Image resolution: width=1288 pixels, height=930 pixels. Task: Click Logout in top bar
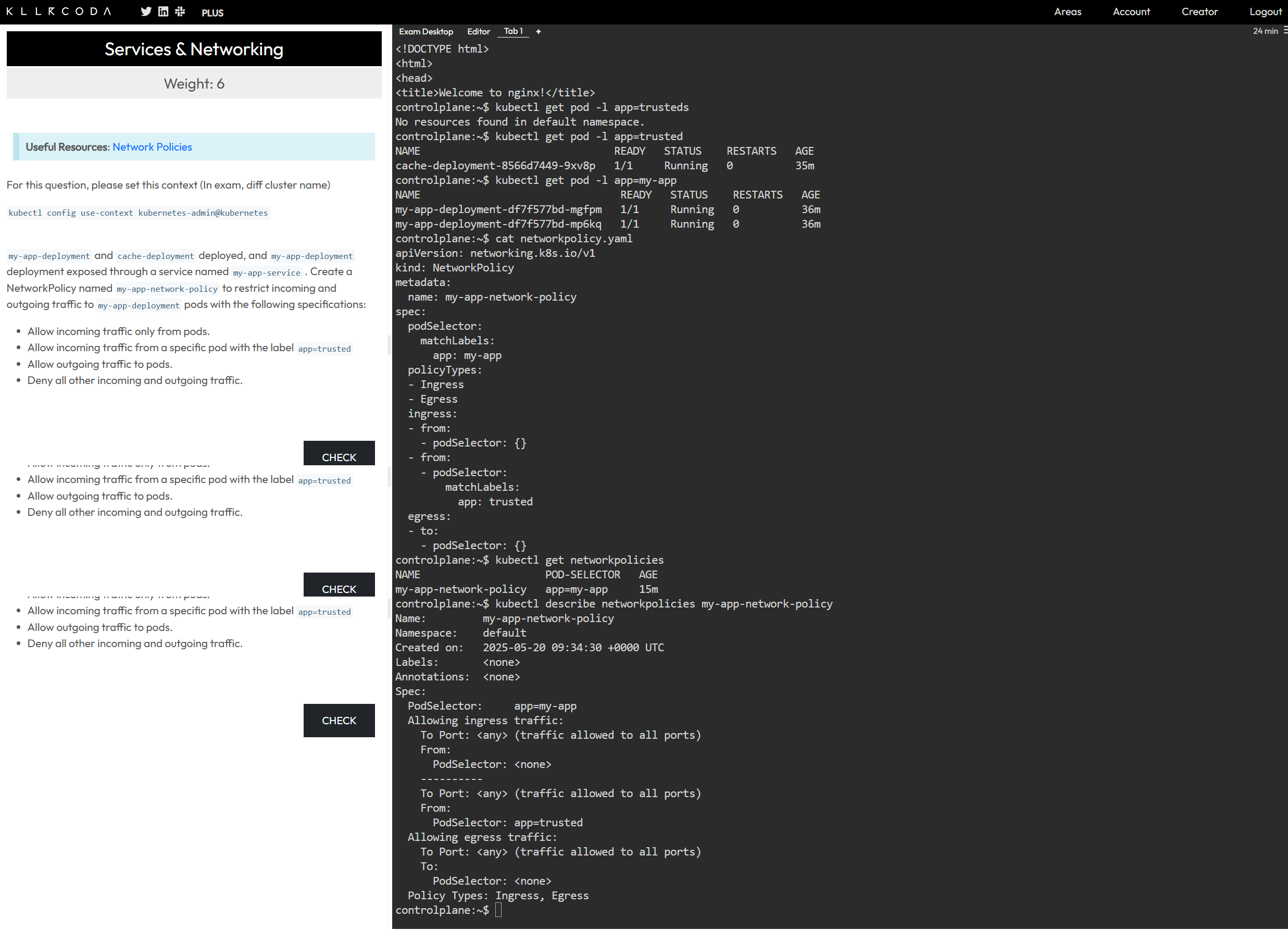tap(1265, 12)
